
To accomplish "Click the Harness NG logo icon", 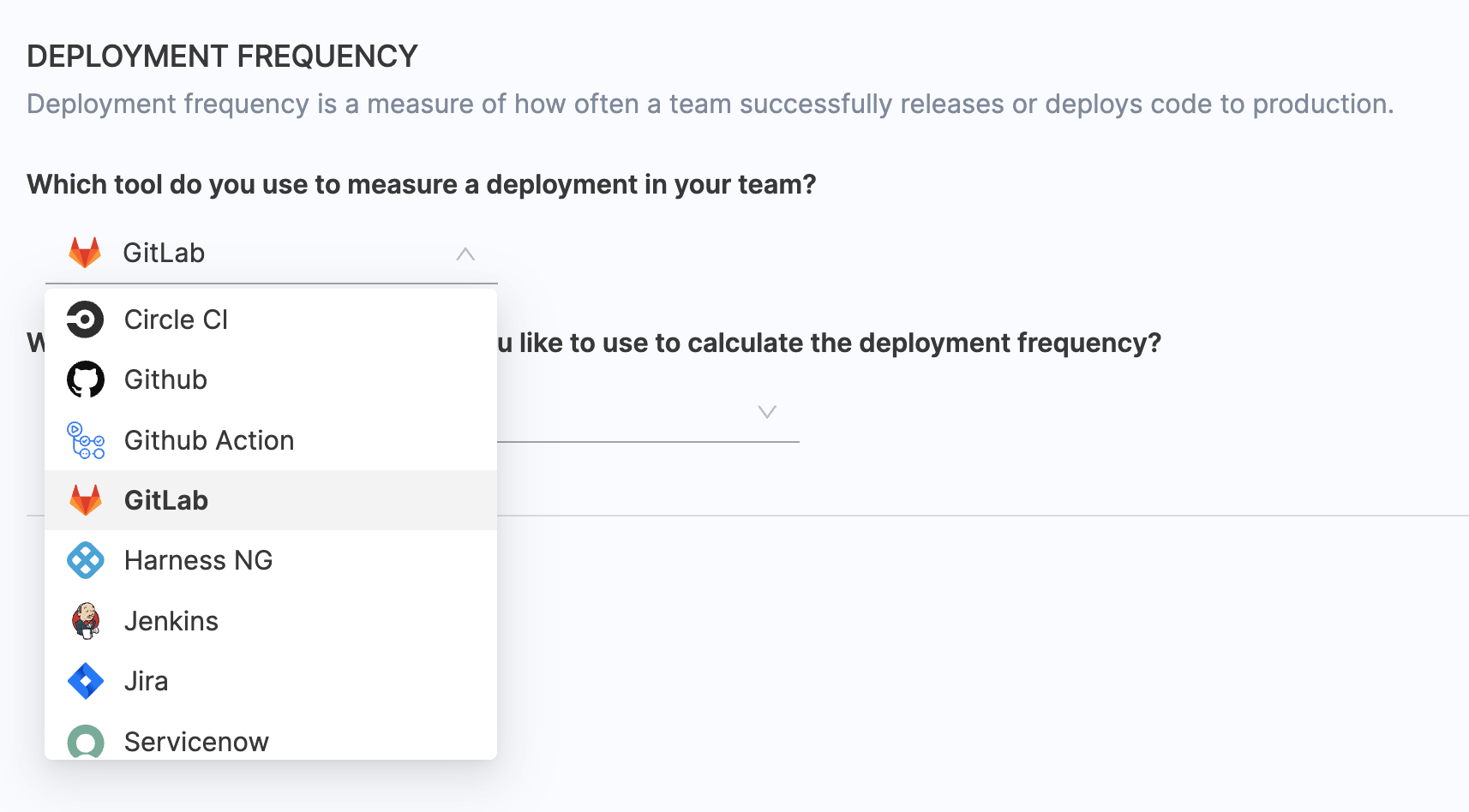I will (x=85, y=561).
